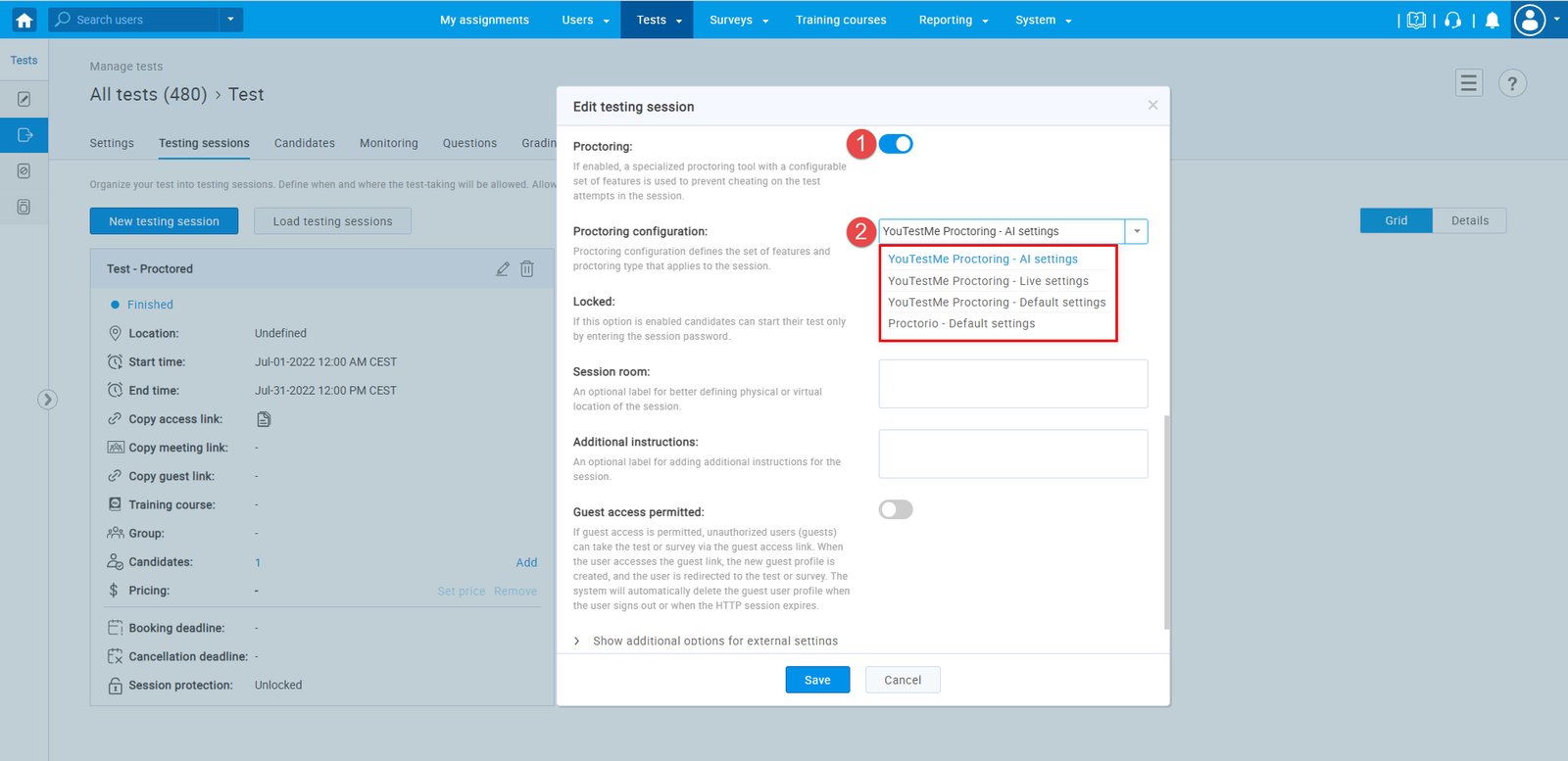Switch to the Candidates tab
This screenshot has height=761, width=1568.
pyautogui.click(x=304, y=143)
